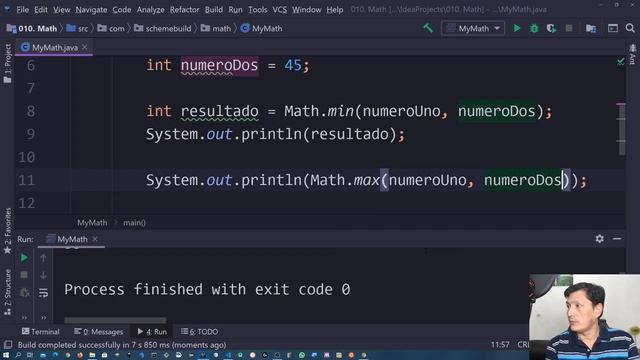Screen dimensions: 640x360
Task: Open the Window menu
Action: click(307, 9)
